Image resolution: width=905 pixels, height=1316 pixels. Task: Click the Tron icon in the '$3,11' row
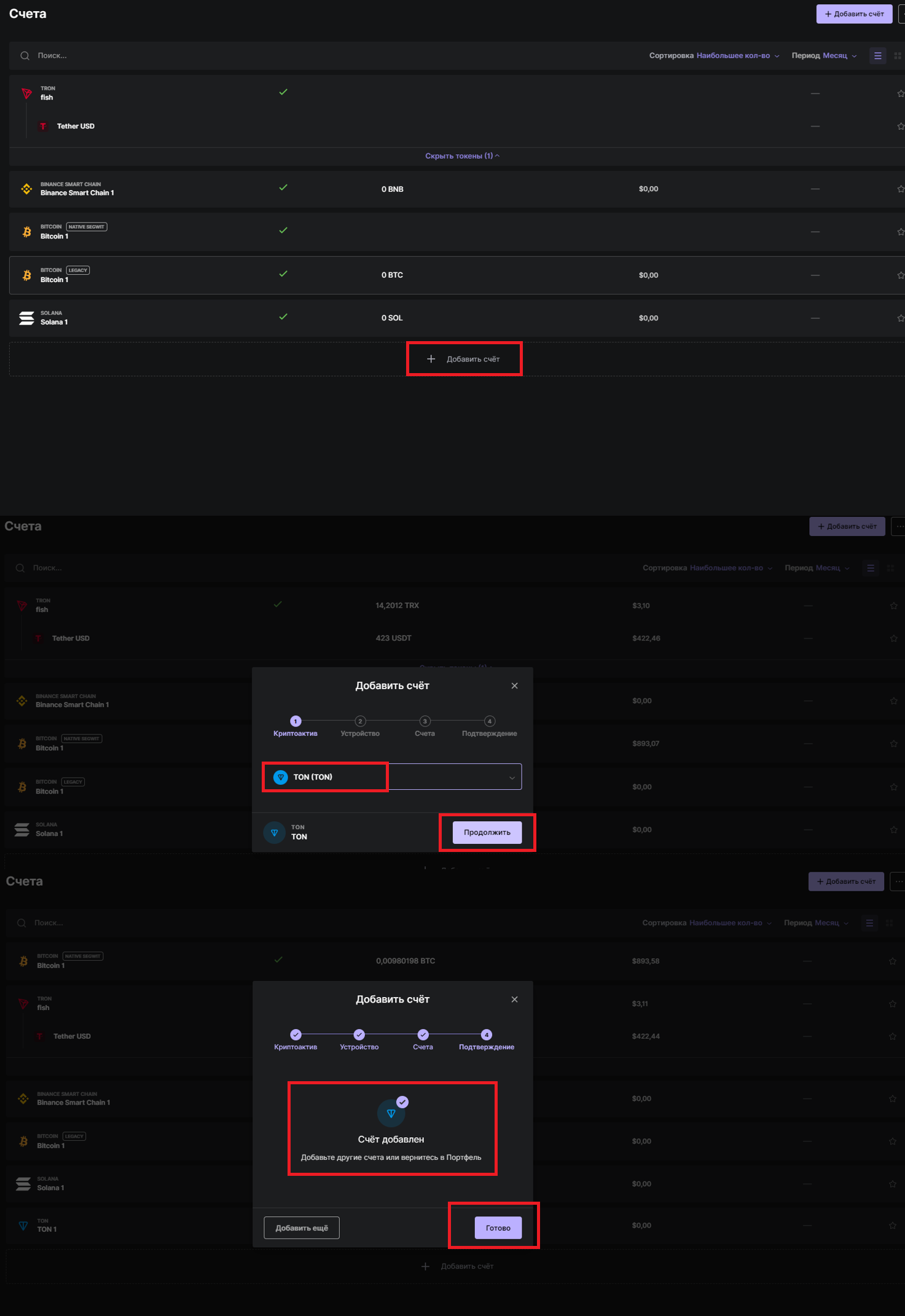23,1003
